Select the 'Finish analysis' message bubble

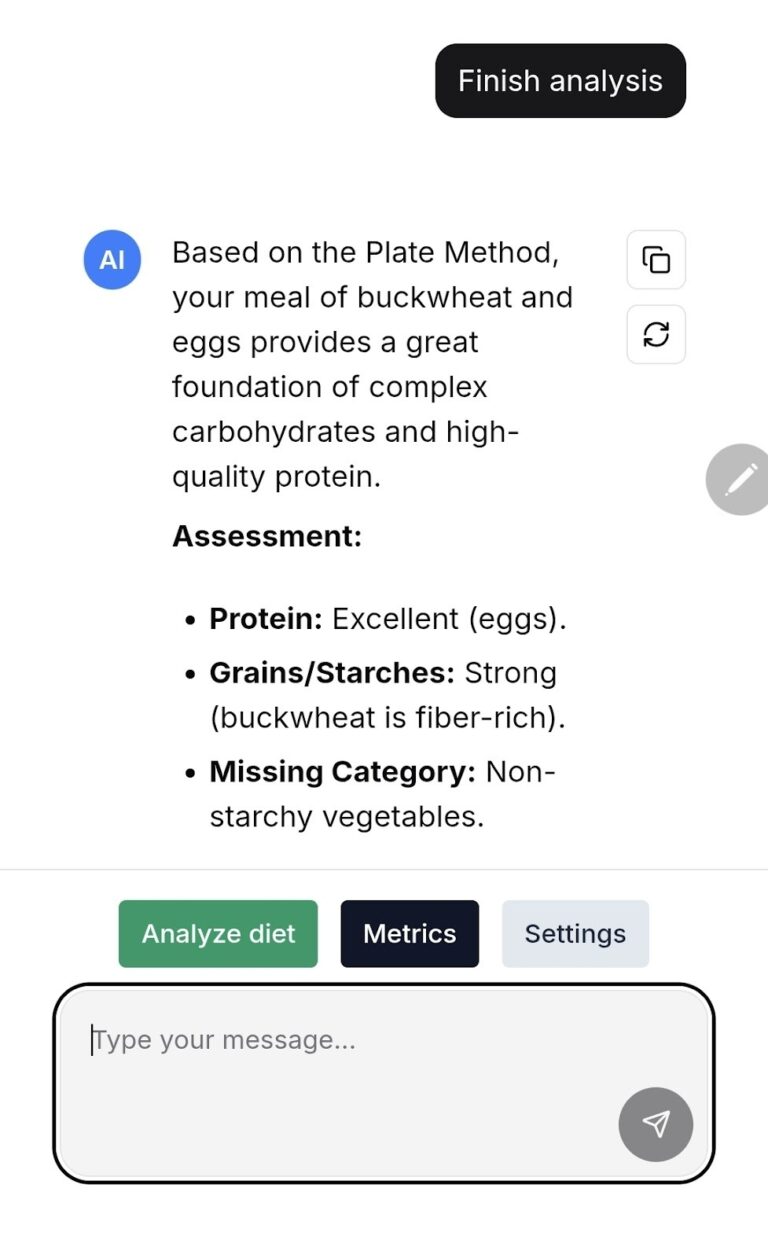[x=560, y=81]
